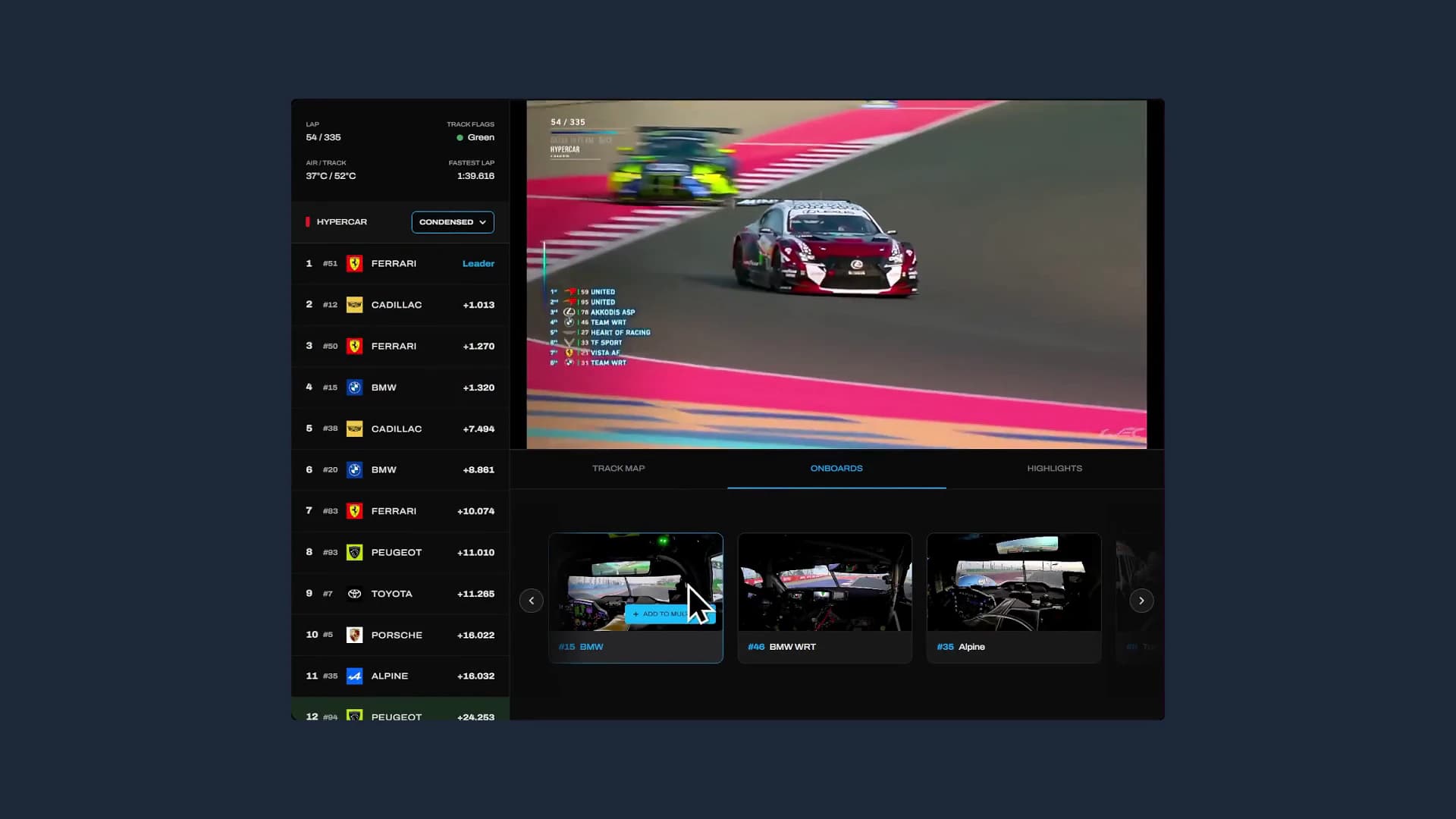1456x819 pixels.
Task: Select the #35 Alpine label
Action: (x=961, y=647)
